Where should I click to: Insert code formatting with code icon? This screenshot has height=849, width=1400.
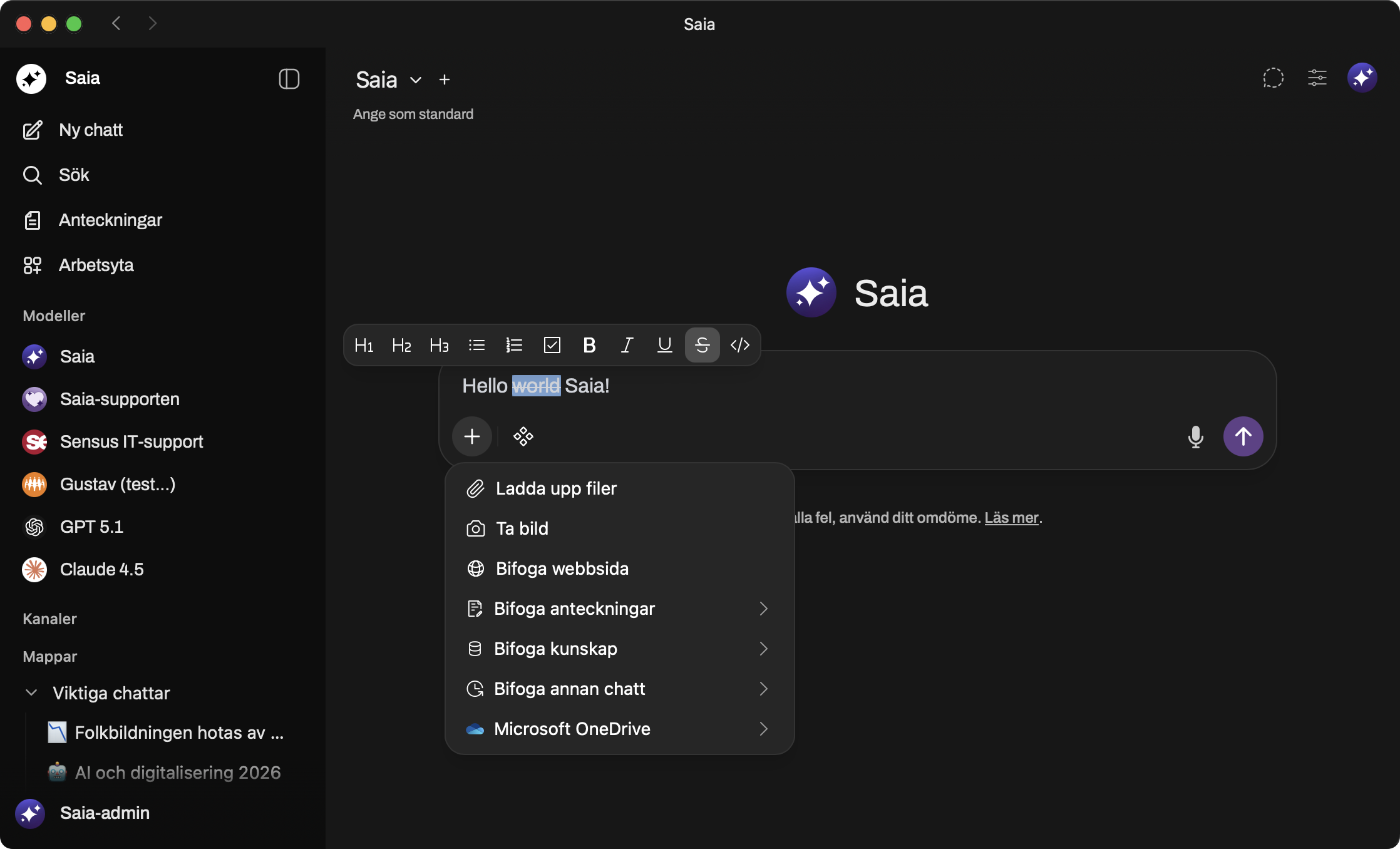tap(739, 345)
